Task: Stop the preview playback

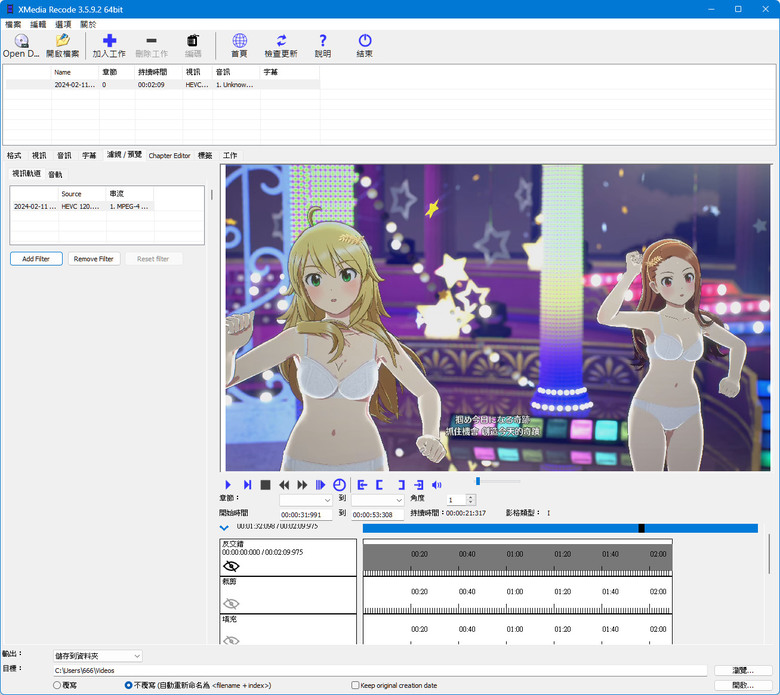Action: pyautogui.click(x=266, y=485)
